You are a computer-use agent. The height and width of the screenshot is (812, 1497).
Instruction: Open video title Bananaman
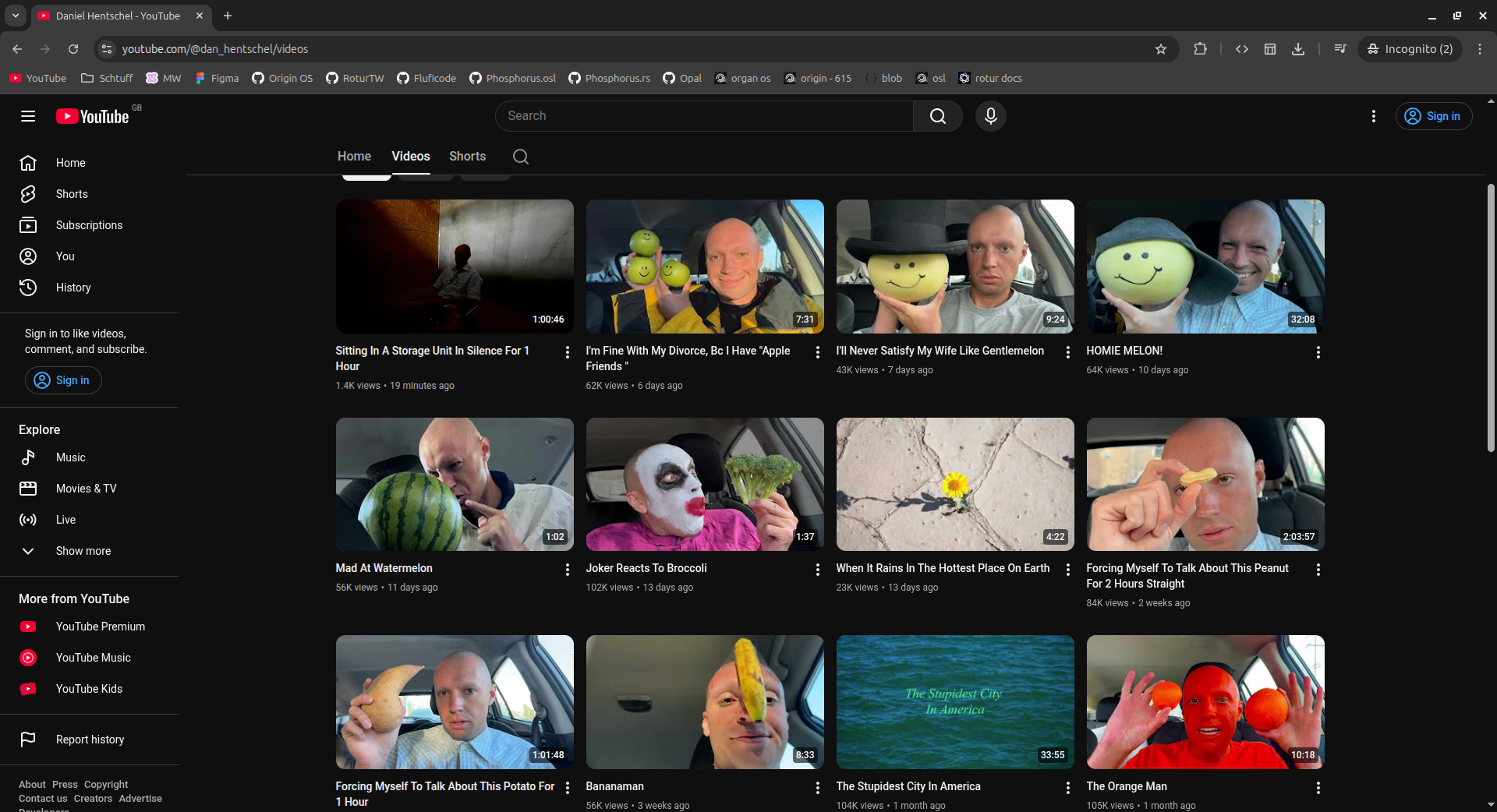click(x=615, y=786)
